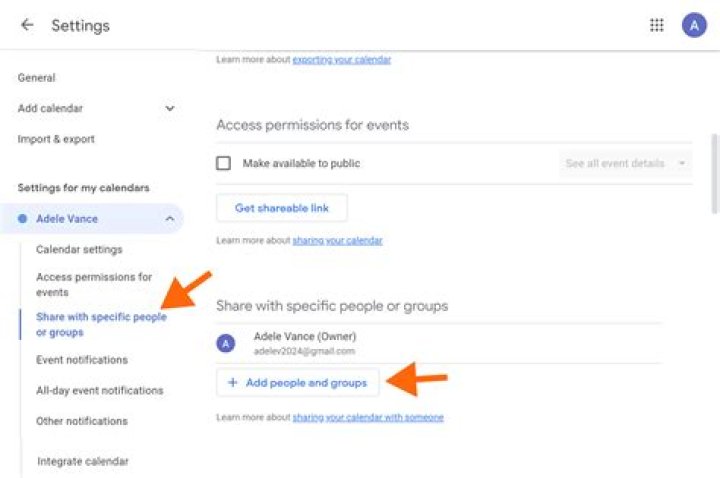This screenshot has height=478, width=720.
Task: Open Other notifications in the sidebar
Action: click(x=82, y=421)
